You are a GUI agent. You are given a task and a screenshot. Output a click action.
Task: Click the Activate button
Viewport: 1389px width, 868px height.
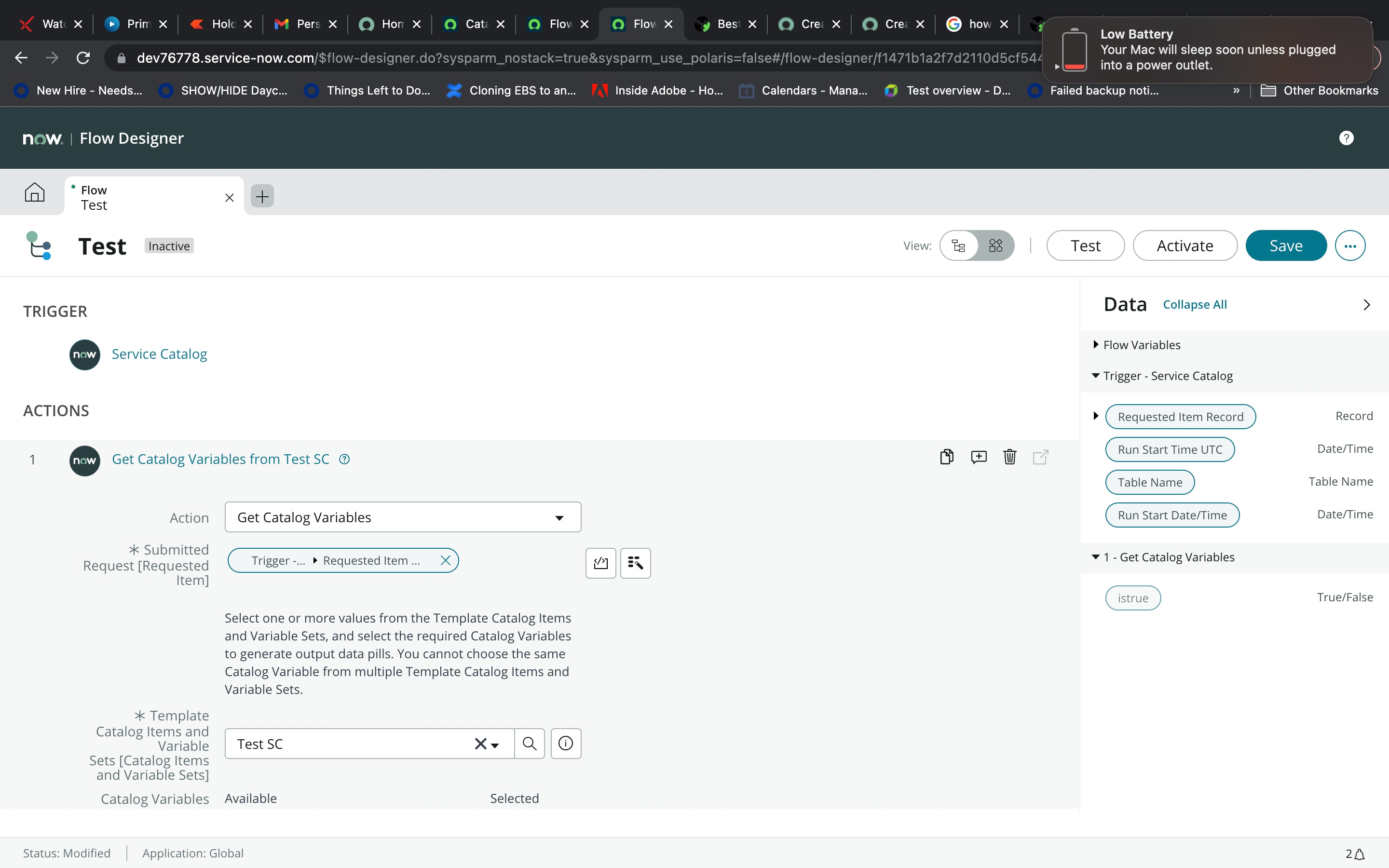1184,245
